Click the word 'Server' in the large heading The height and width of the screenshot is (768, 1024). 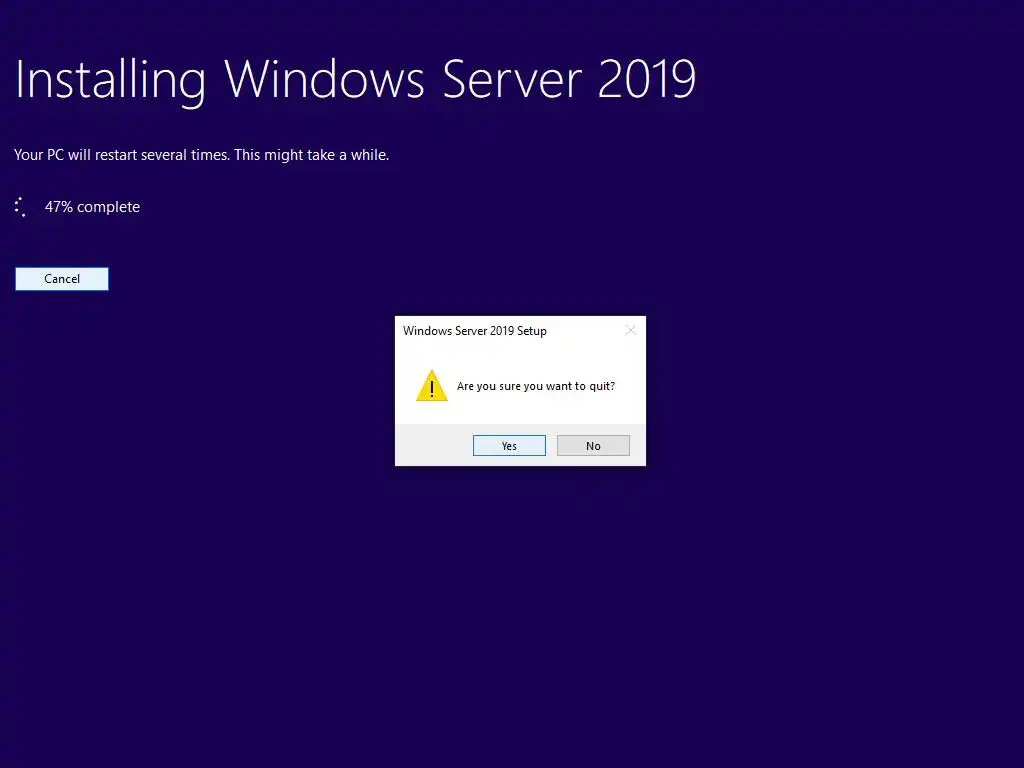pyautogui.click(x=512, y=79)
